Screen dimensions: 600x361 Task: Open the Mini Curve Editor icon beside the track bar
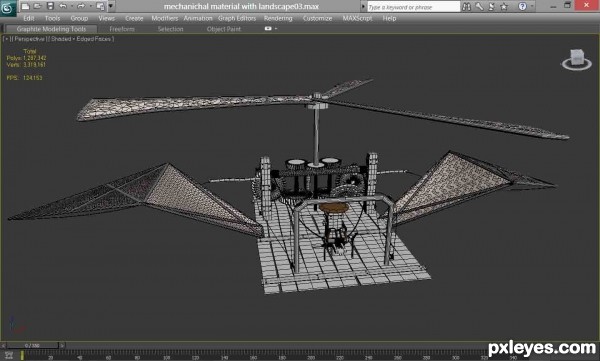pos(8,356)
